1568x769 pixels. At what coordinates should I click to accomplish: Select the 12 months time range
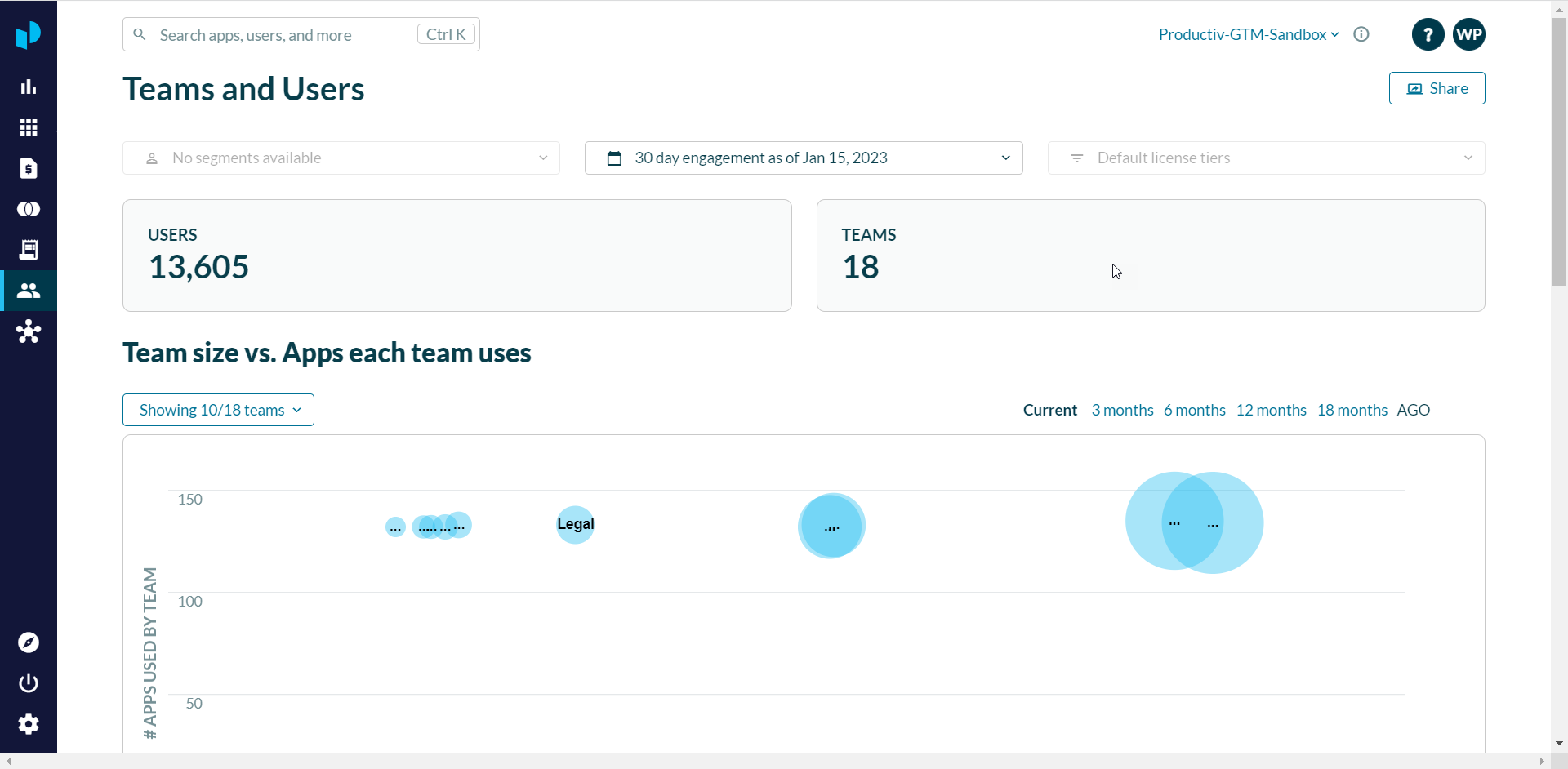point(1271,410)
